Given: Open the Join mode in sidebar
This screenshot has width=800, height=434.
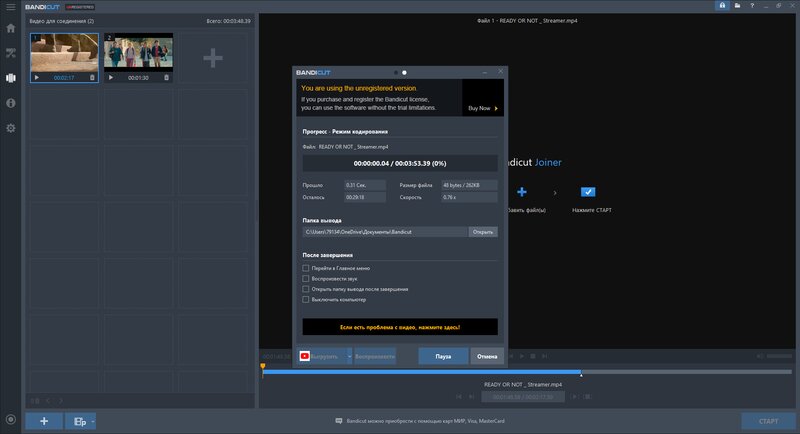Looking at the screenshot, I should [11, 78].
